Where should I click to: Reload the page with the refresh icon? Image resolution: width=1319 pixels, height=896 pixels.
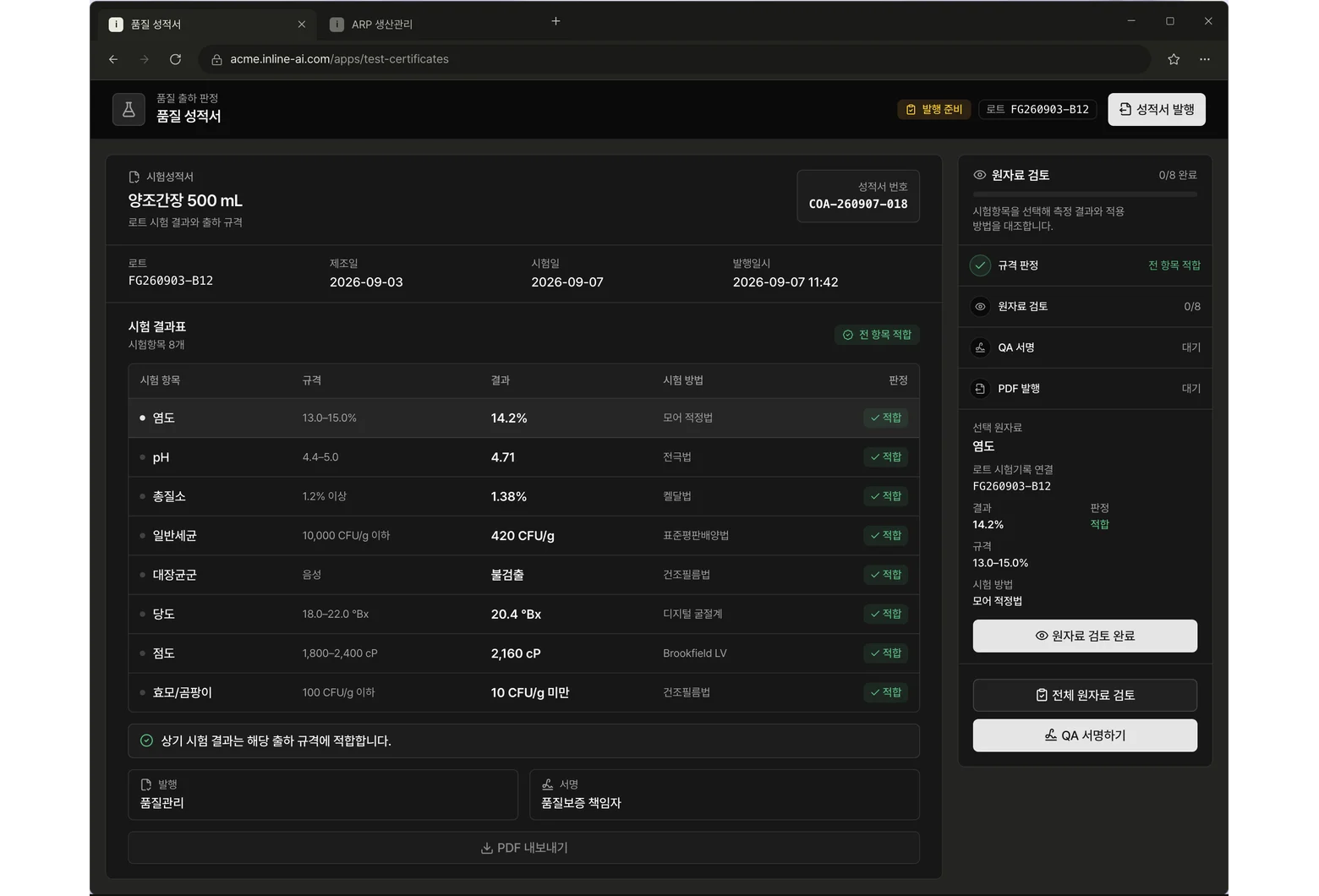pyautogui.click(x=175, y=59)
